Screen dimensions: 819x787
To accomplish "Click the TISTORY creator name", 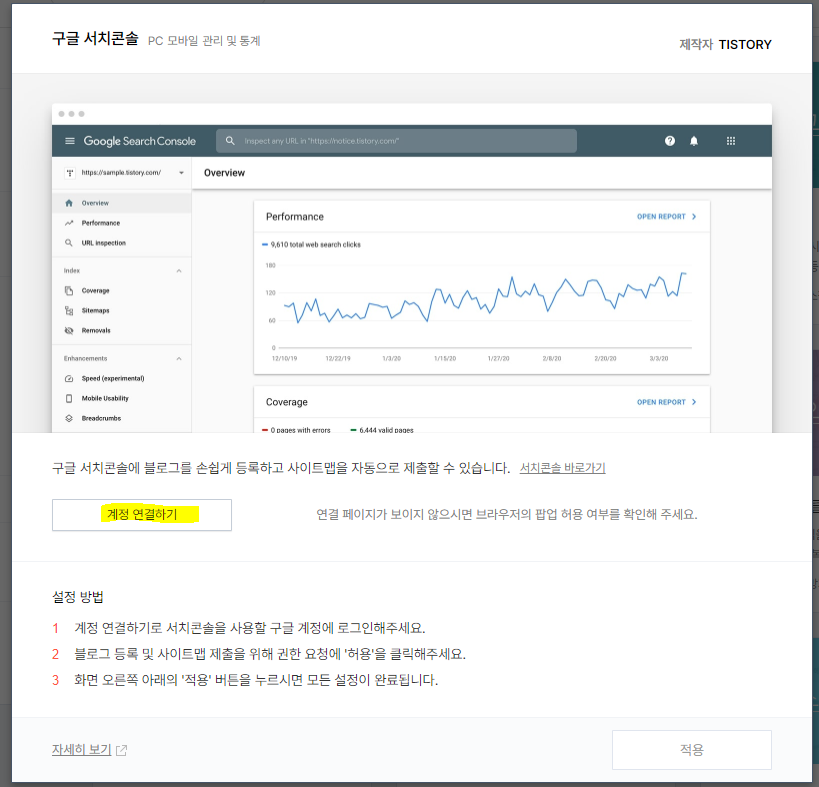I will point(745,44).
